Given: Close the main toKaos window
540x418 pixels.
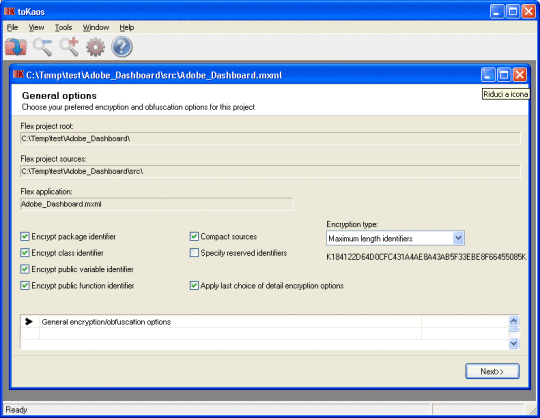Looking at the screenshot, I should tap(529, 12).
